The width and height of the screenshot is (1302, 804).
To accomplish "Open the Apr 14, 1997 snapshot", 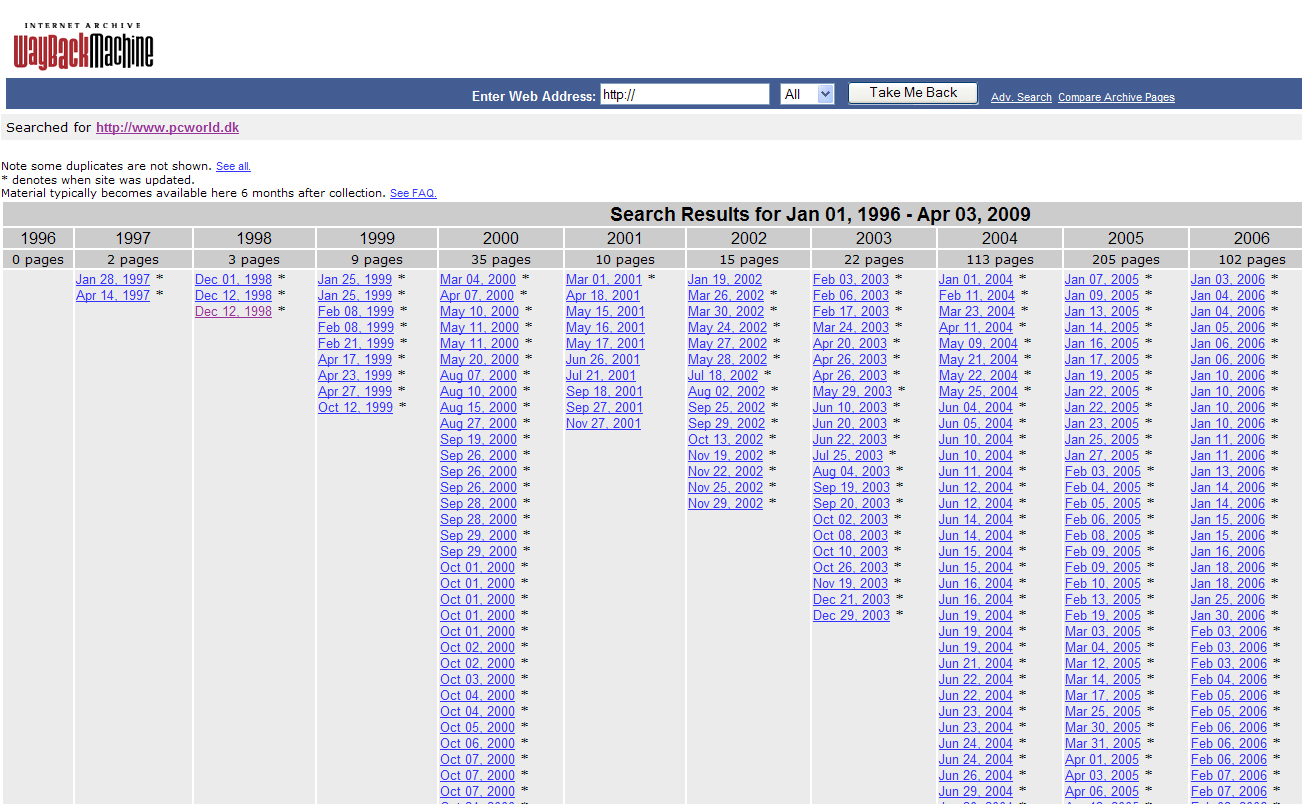I will pos(113,295).
